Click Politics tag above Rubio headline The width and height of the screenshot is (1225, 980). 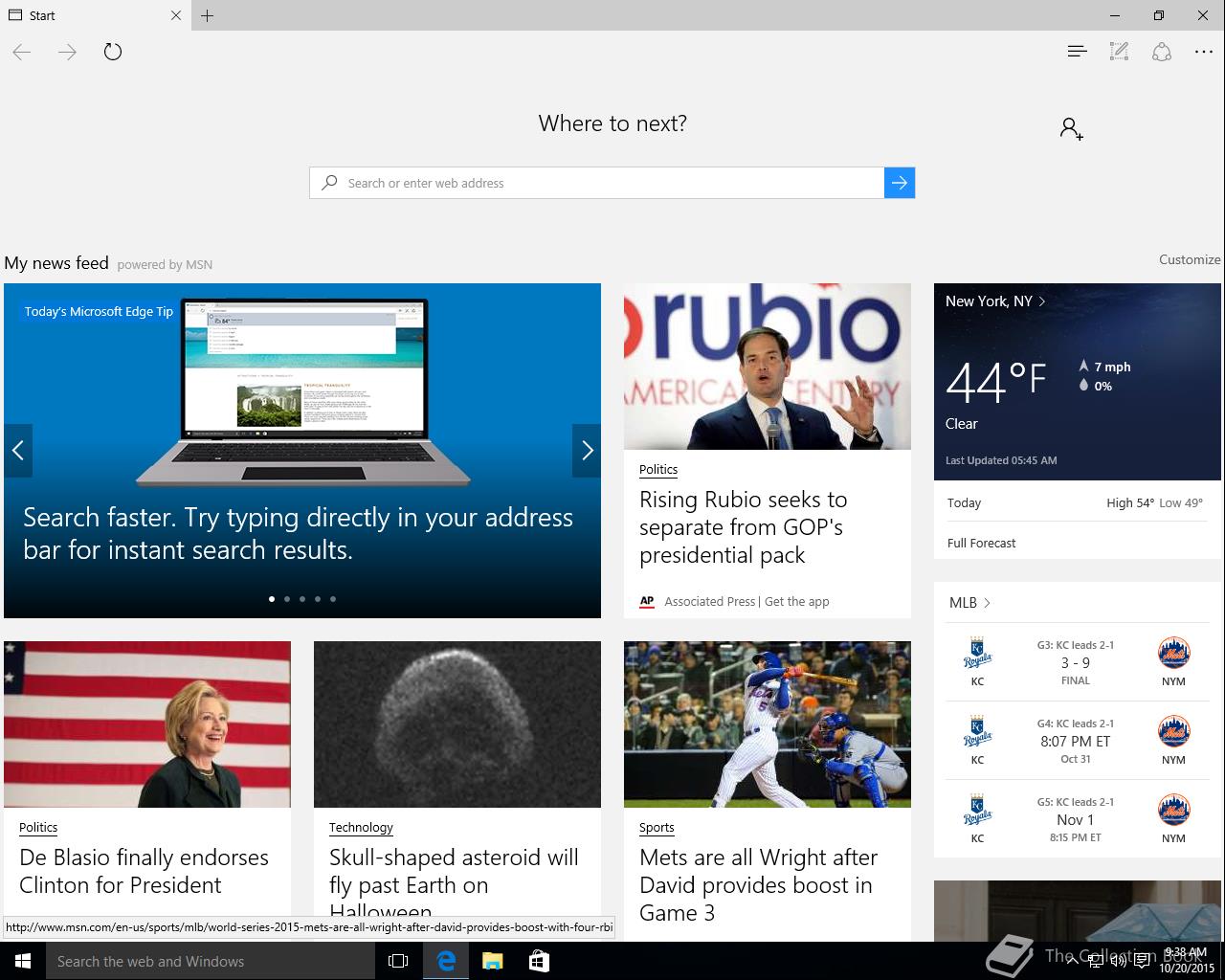658,470
